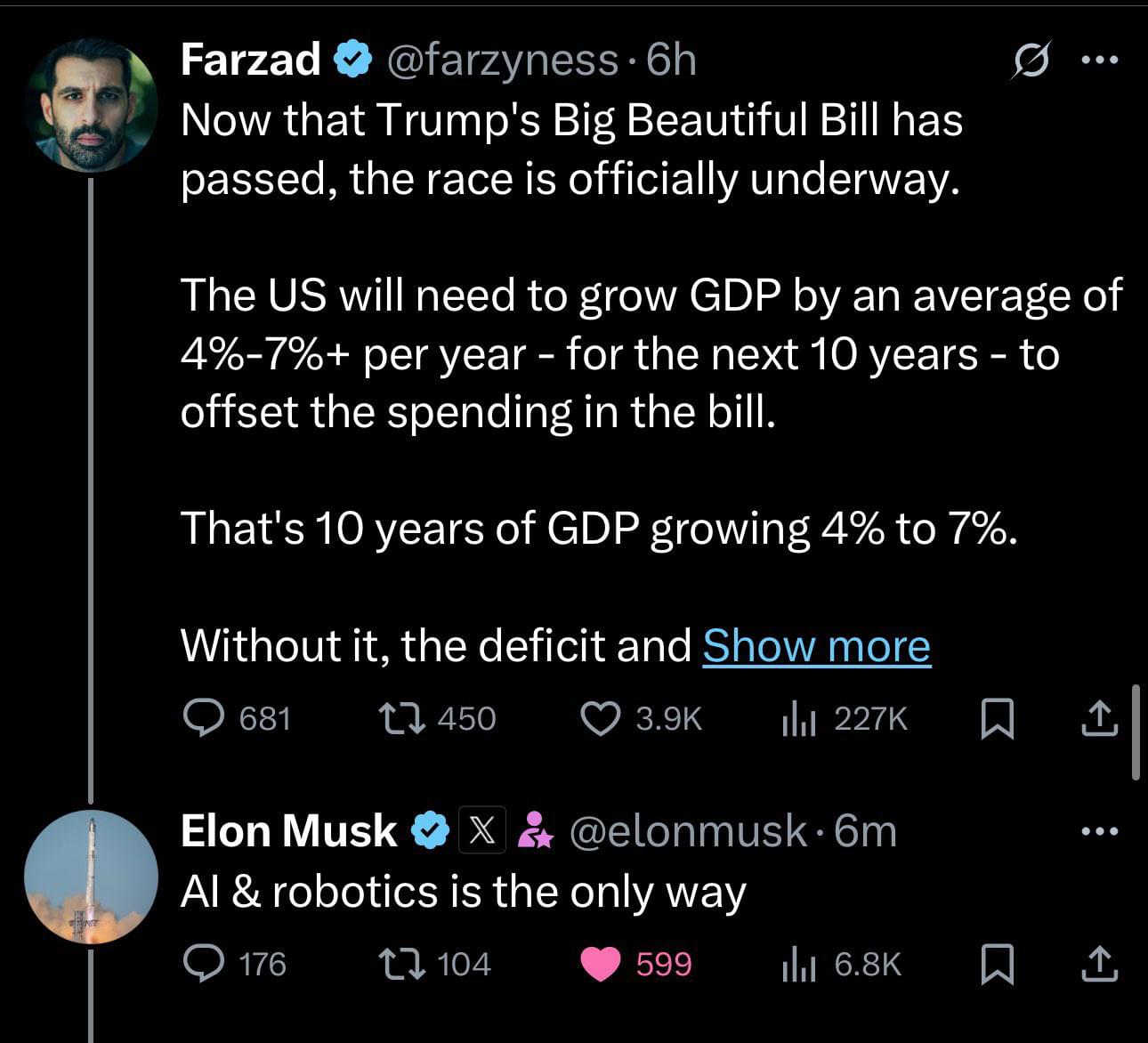Share Farzad's post
This screenshot has width=1148, height=1043.
(1099, 718)
